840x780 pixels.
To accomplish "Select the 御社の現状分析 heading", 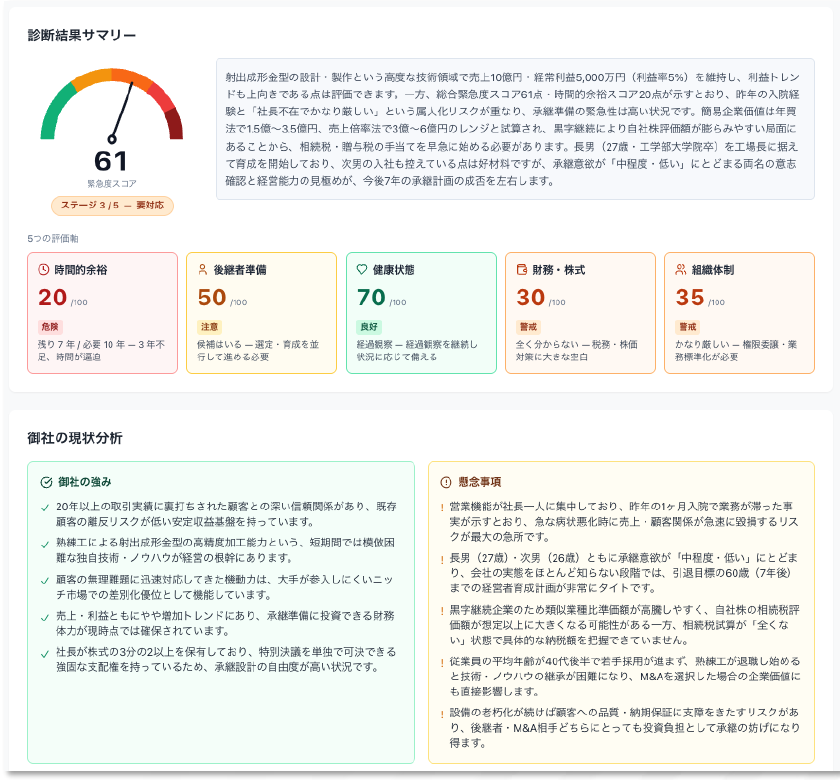I will tap(75, 438).
